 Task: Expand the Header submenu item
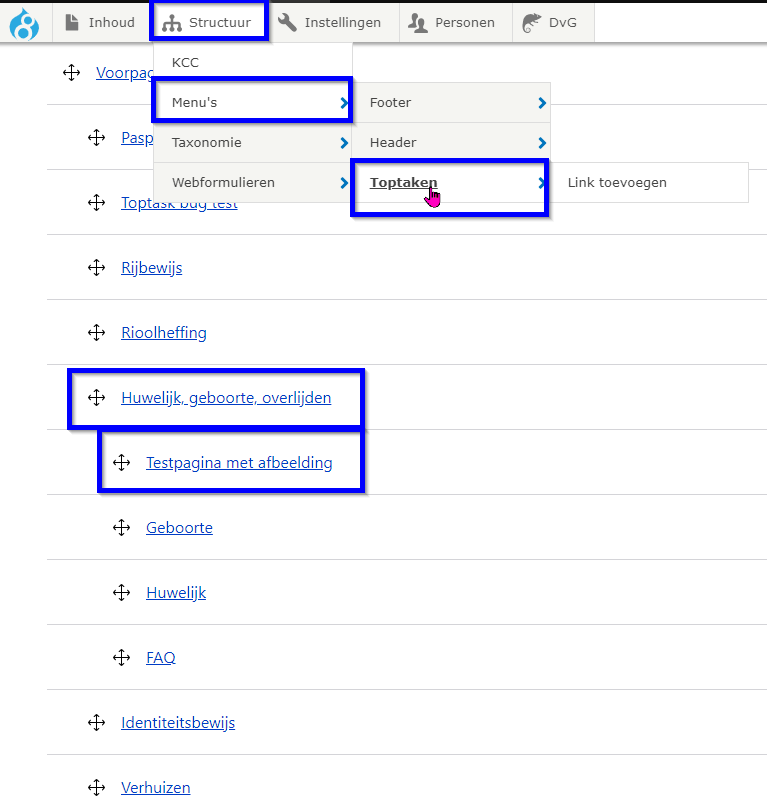tap(450, 143)
